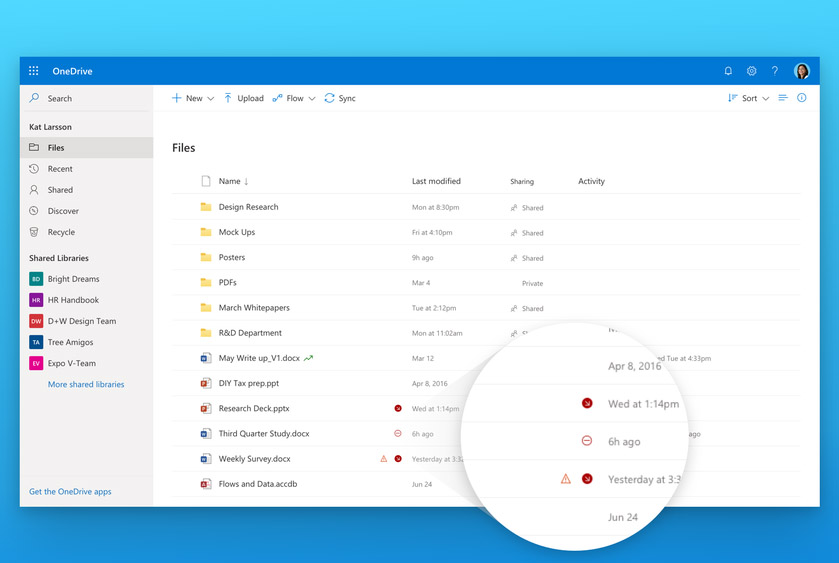
Task: Click More shared libraries link
Action: tap(86, 384)
